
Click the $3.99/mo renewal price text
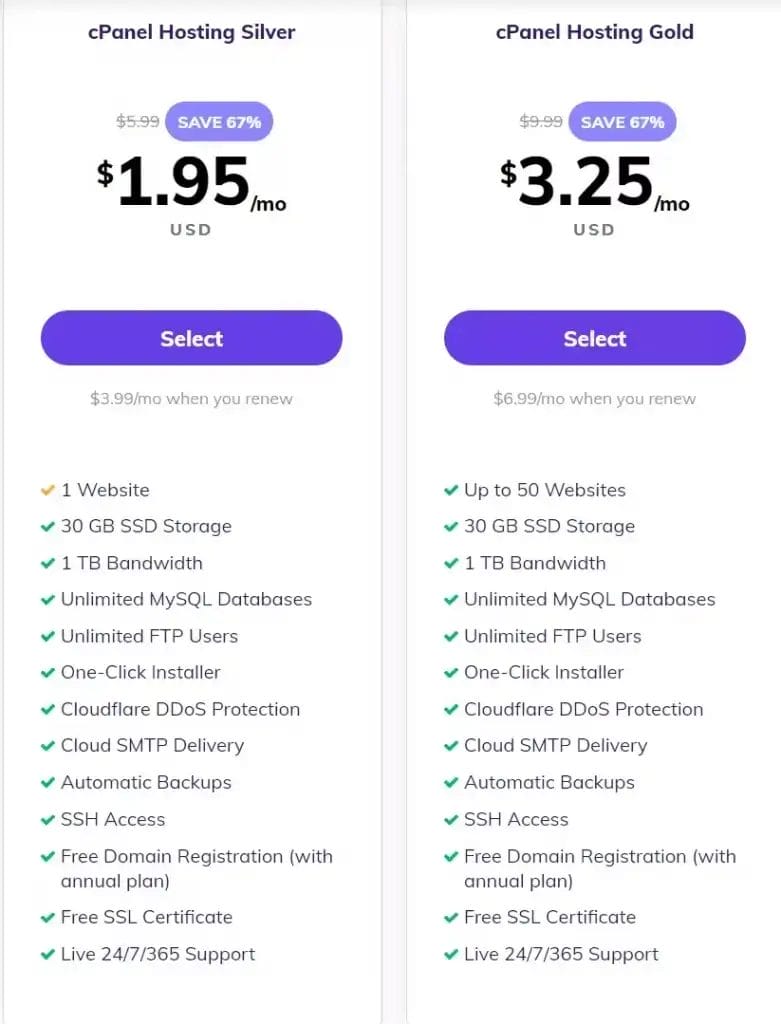click(190, 398)
